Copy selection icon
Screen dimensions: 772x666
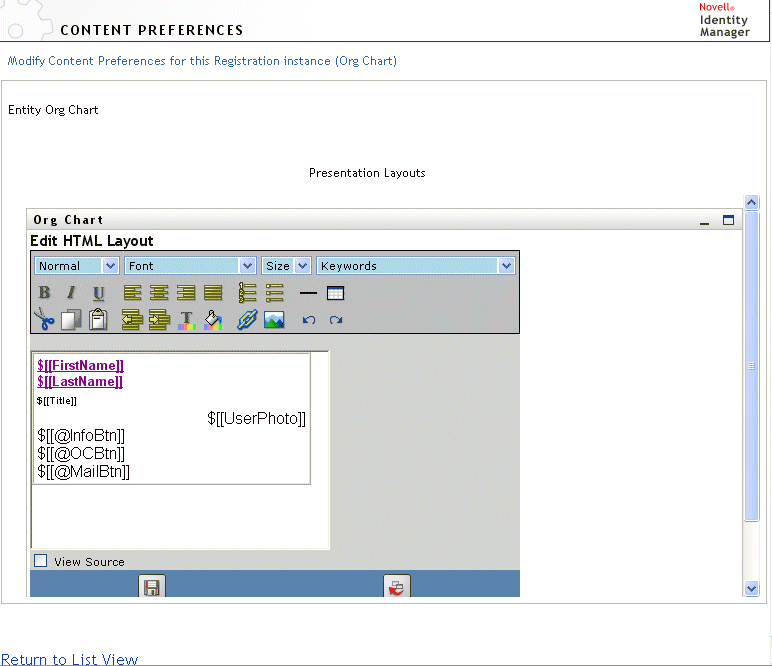[x=71, y=319]
